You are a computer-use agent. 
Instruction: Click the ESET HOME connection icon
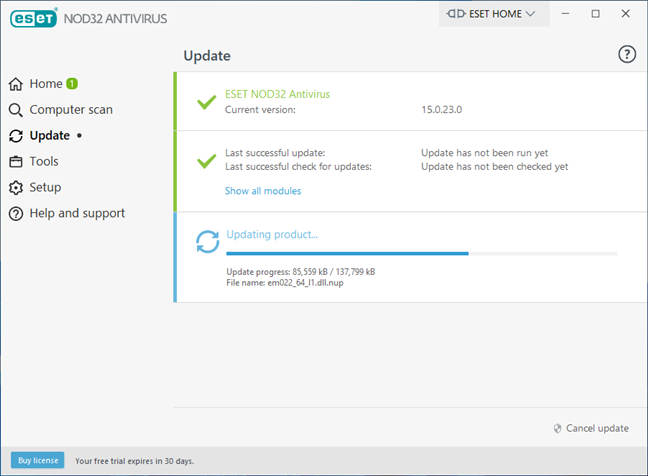[456, 14]
